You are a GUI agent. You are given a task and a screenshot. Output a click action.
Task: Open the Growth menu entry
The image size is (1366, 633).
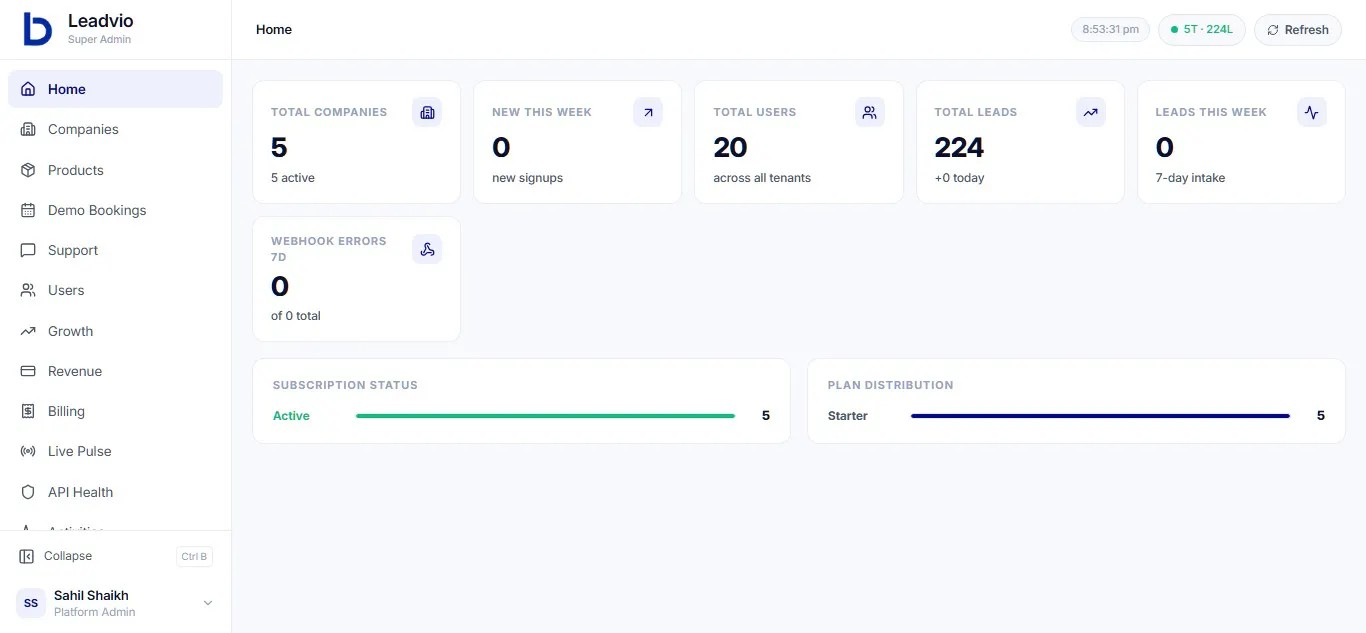coord(115,331)
